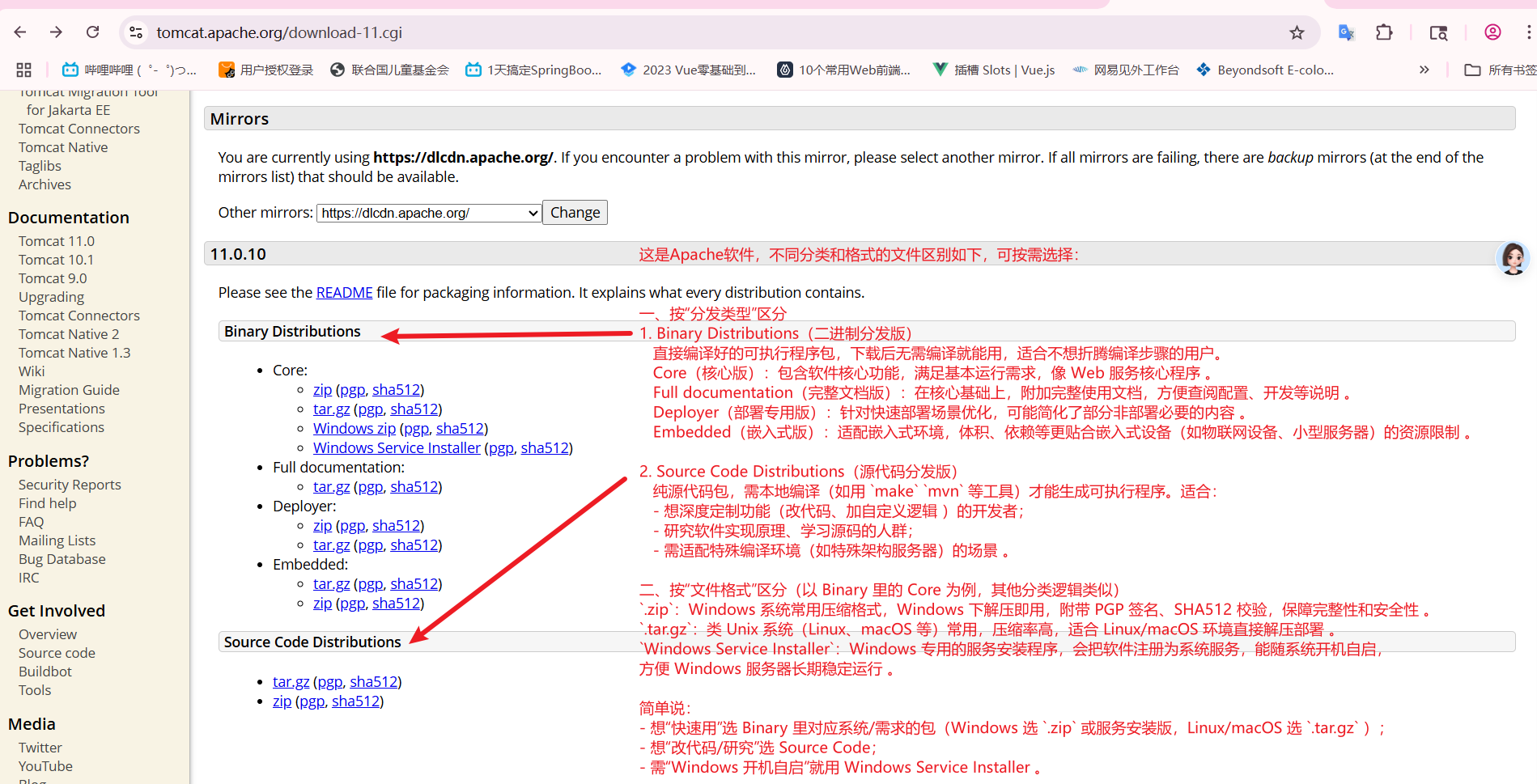Open the 网易见外工作台 bookmark
1537x784 pixels.
click(x=1126, y=70)
